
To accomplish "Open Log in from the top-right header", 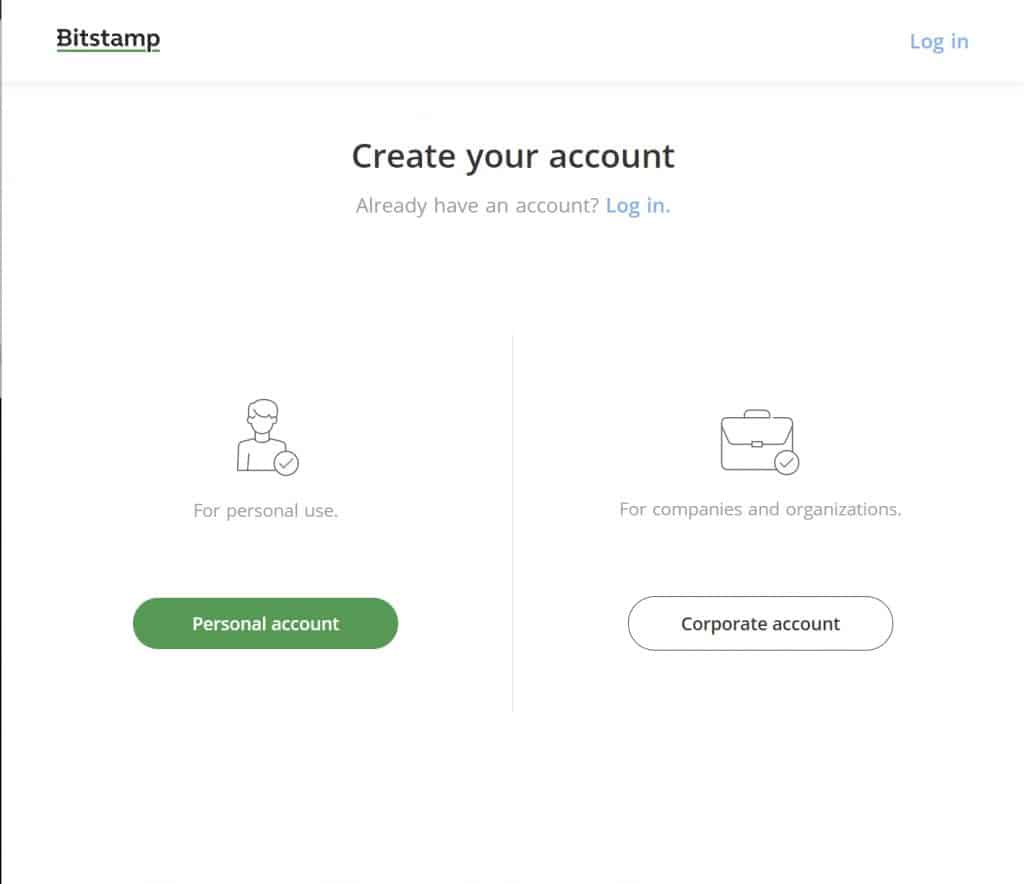I will 938,41.
